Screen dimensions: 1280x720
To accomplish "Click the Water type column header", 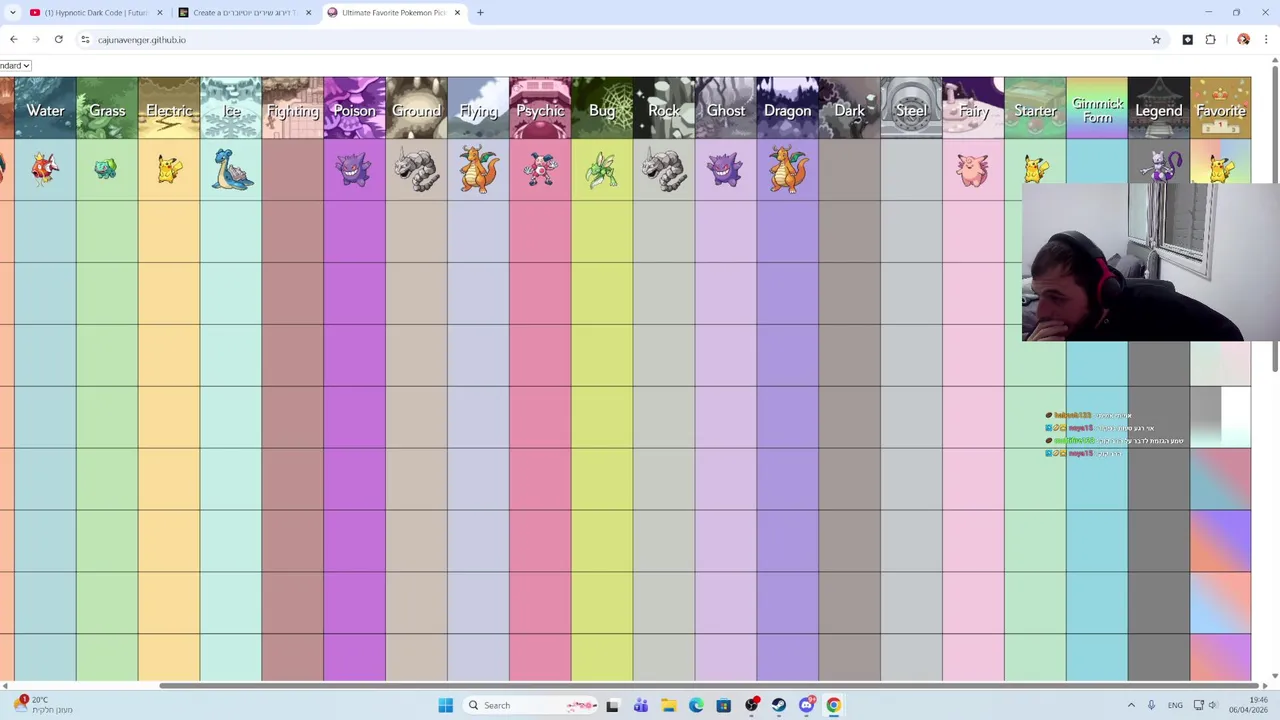I will pyautogui.click(x=45, y=108).
